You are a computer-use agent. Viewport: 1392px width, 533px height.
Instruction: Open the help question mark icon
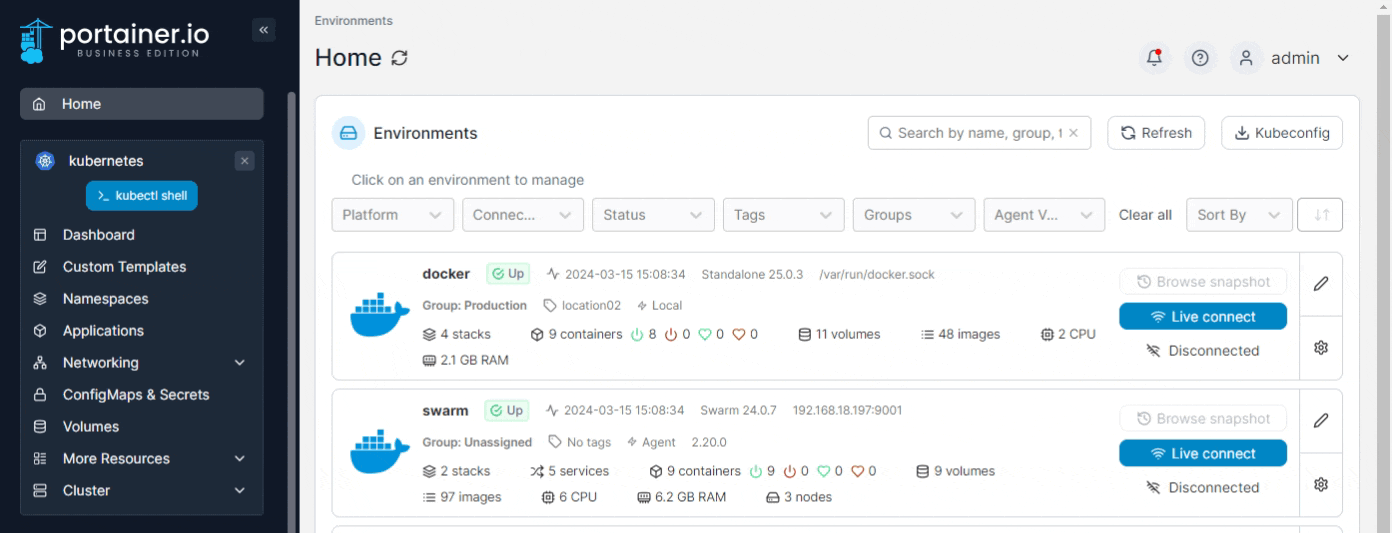(x=1201, y=58)
